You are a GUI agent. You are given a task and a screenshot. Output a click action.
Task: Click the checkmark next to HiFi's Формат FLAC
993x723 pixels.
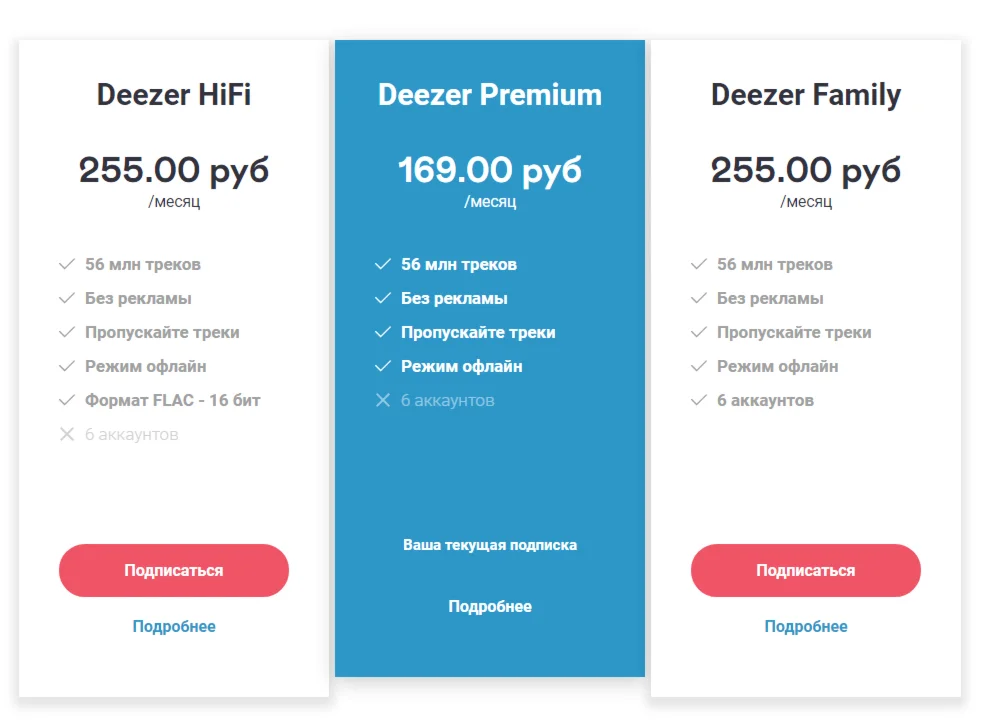[67, 401]
